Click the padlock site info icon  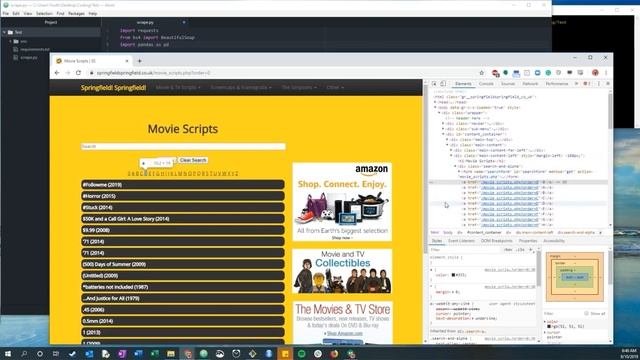point(91,73)
